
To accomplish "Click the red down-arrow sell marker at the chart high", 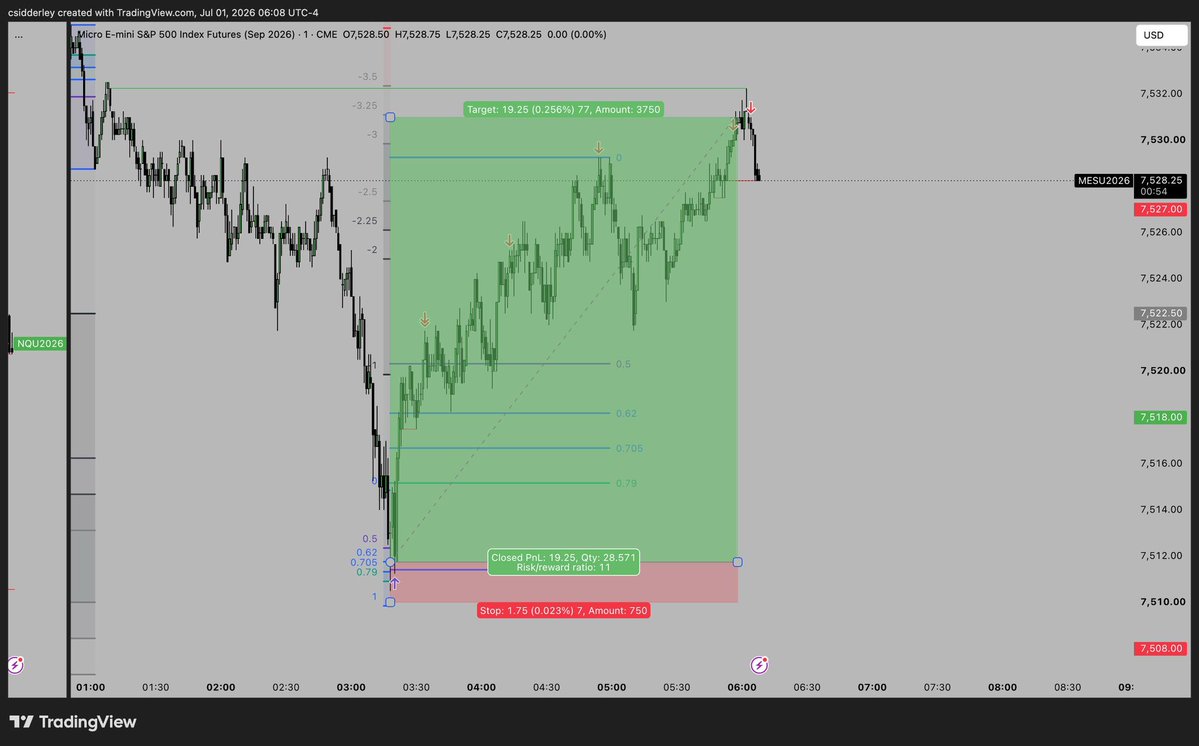I will pos(751,108).
